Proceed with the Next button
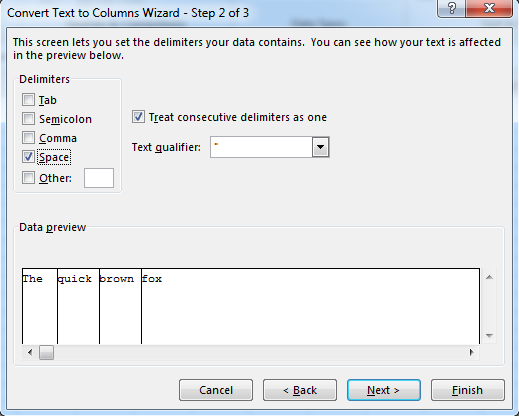The image size is (519, 416). (384, 390)
